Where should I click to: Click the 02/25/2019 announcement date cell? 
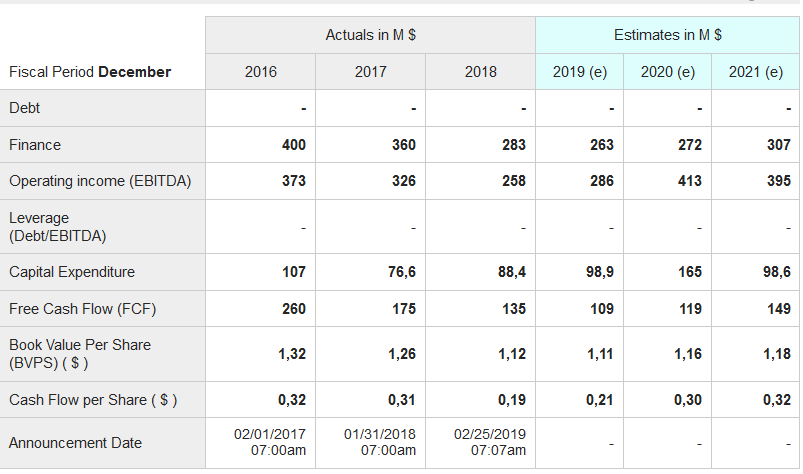tap(490, 442)
